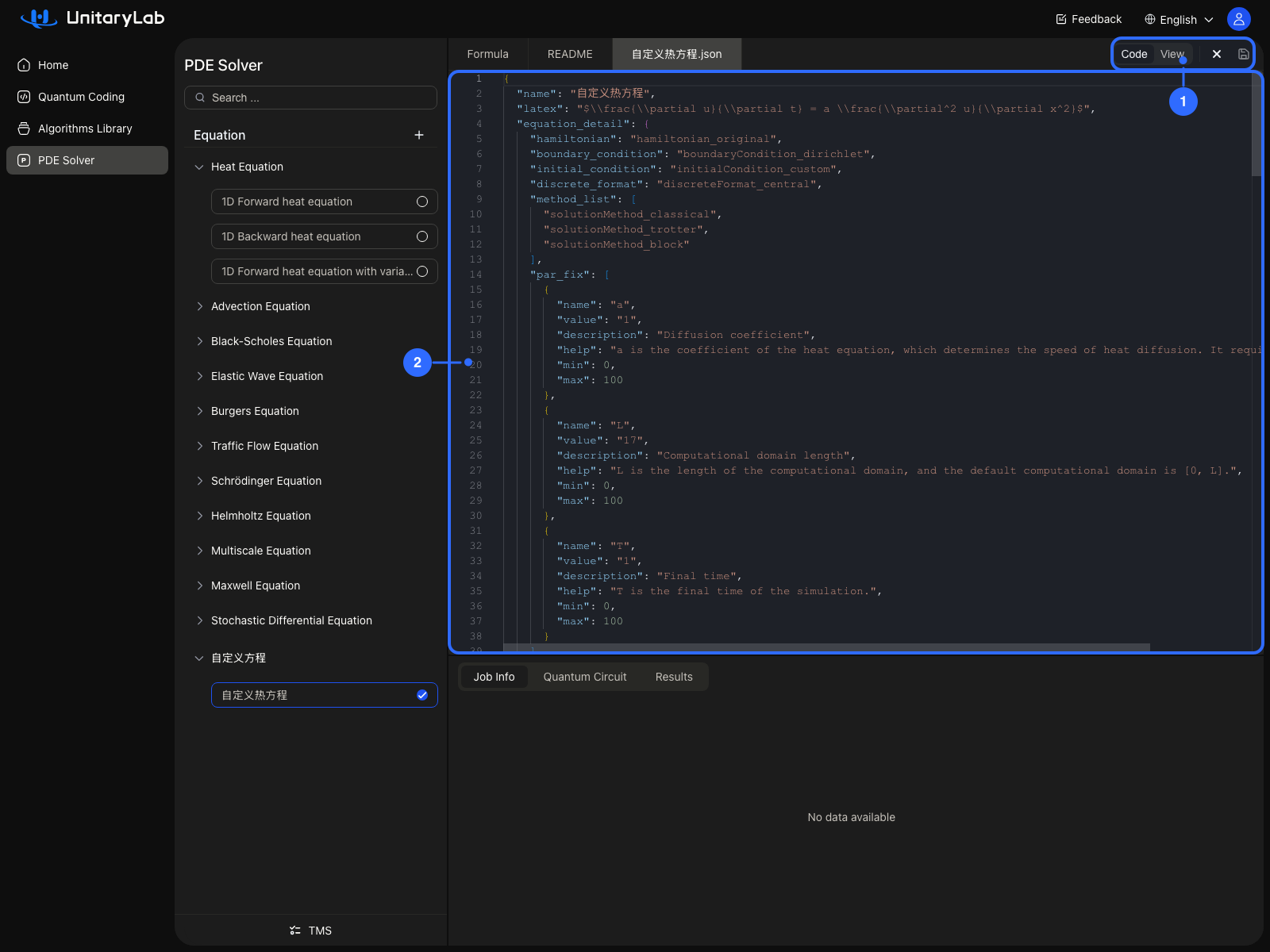Expand Stochastic Differential Equation group

[199, 620]
